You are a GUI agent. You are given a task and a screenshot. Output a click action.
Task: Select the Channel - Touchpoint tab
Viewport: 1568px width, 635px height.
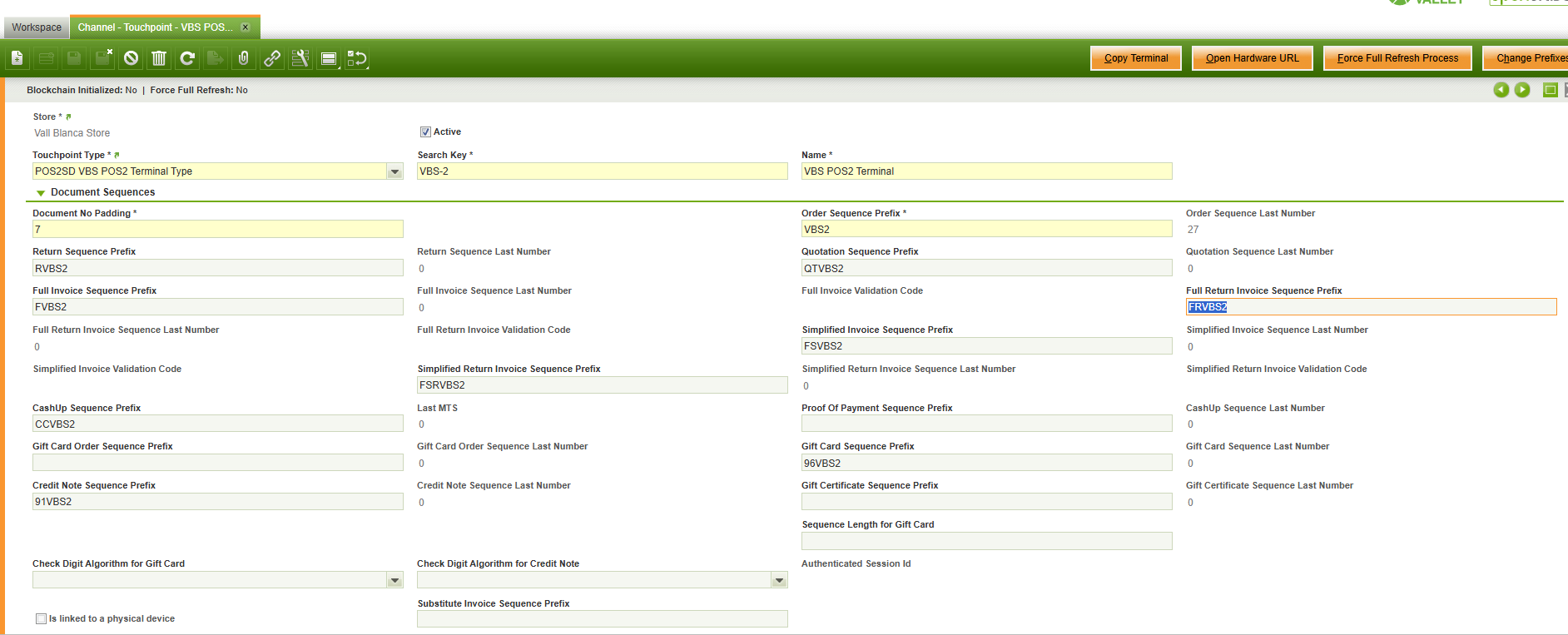pos(155,27)
